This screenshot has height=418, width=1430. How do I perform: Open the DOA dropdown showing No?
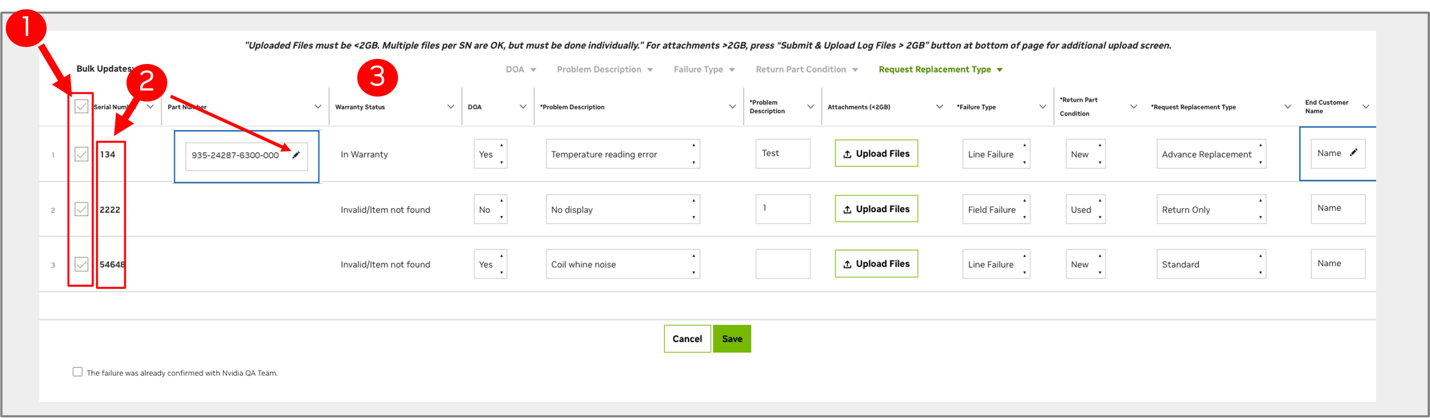pos(490,209)
